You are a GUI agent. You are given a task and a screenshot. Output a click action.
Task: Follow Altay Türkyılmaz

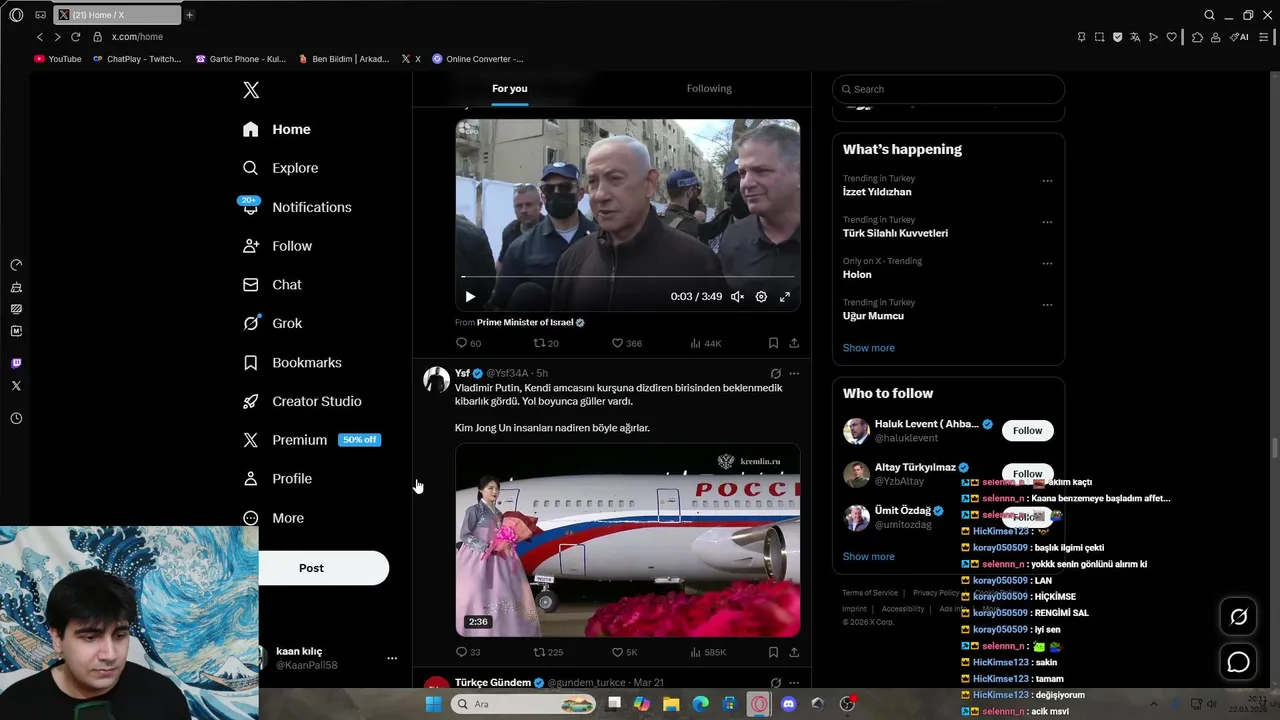[1027, 472]
